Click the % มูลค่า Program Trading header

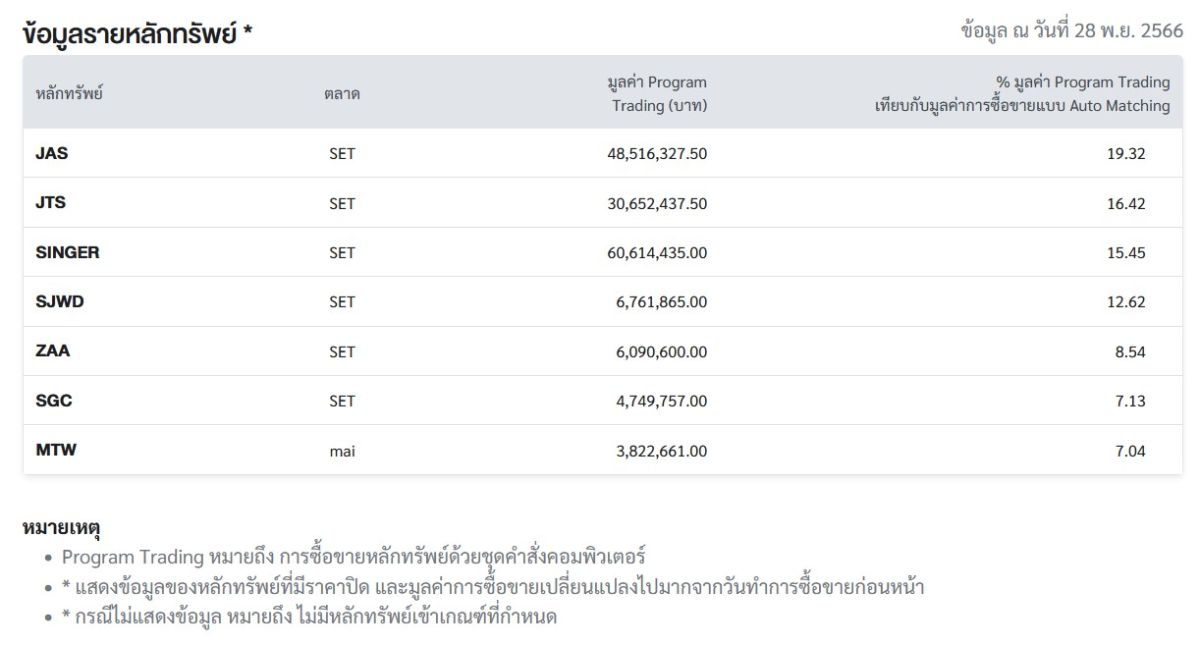pyautogui.click(x=1022, y=94)
